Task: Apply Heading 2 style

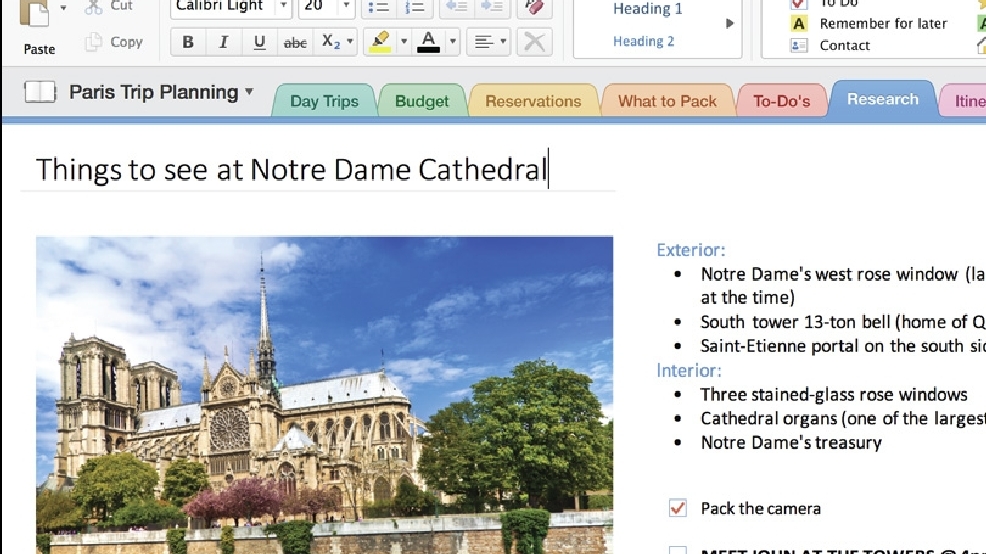Action: coord(643,42)
